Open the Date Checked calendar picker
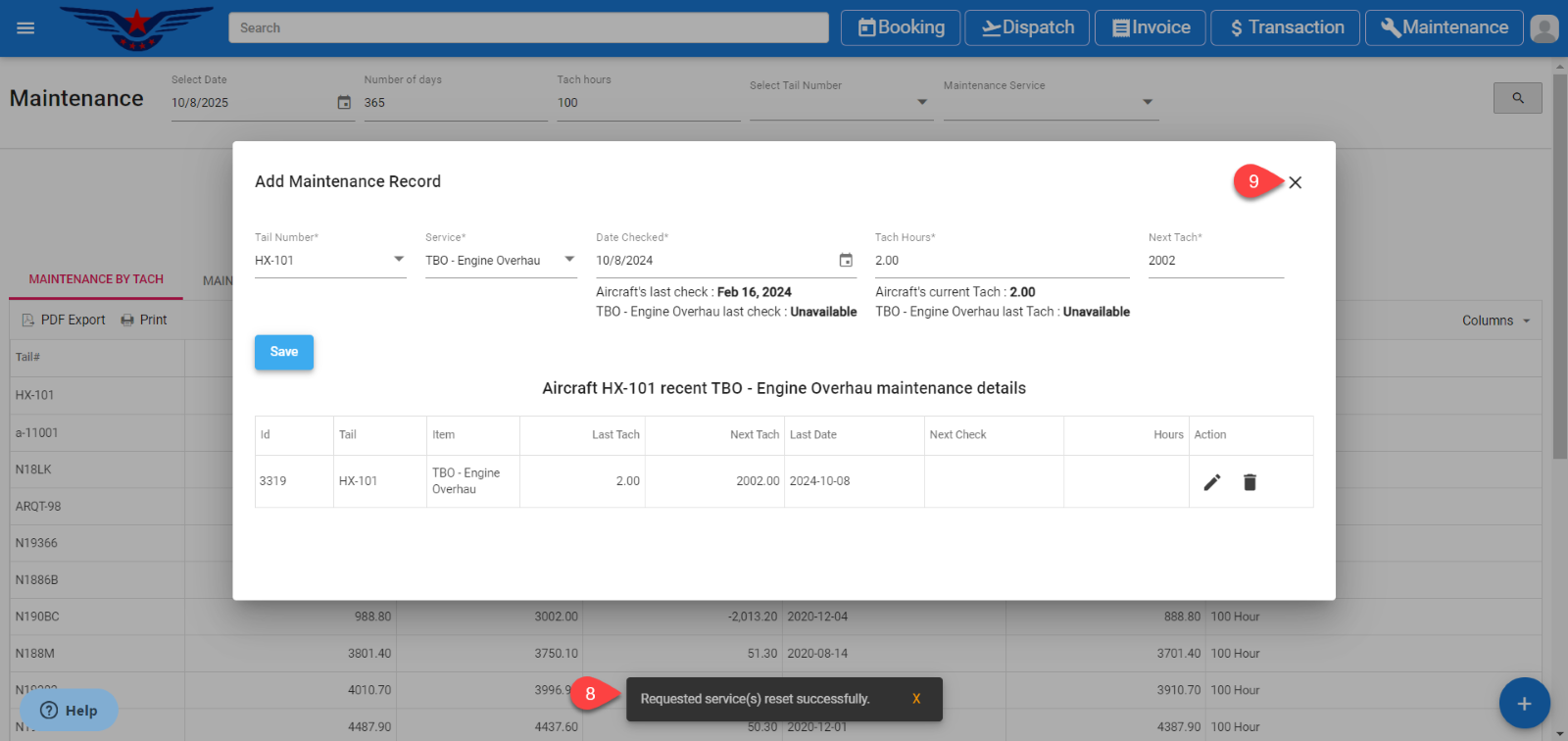 (846, 261)
